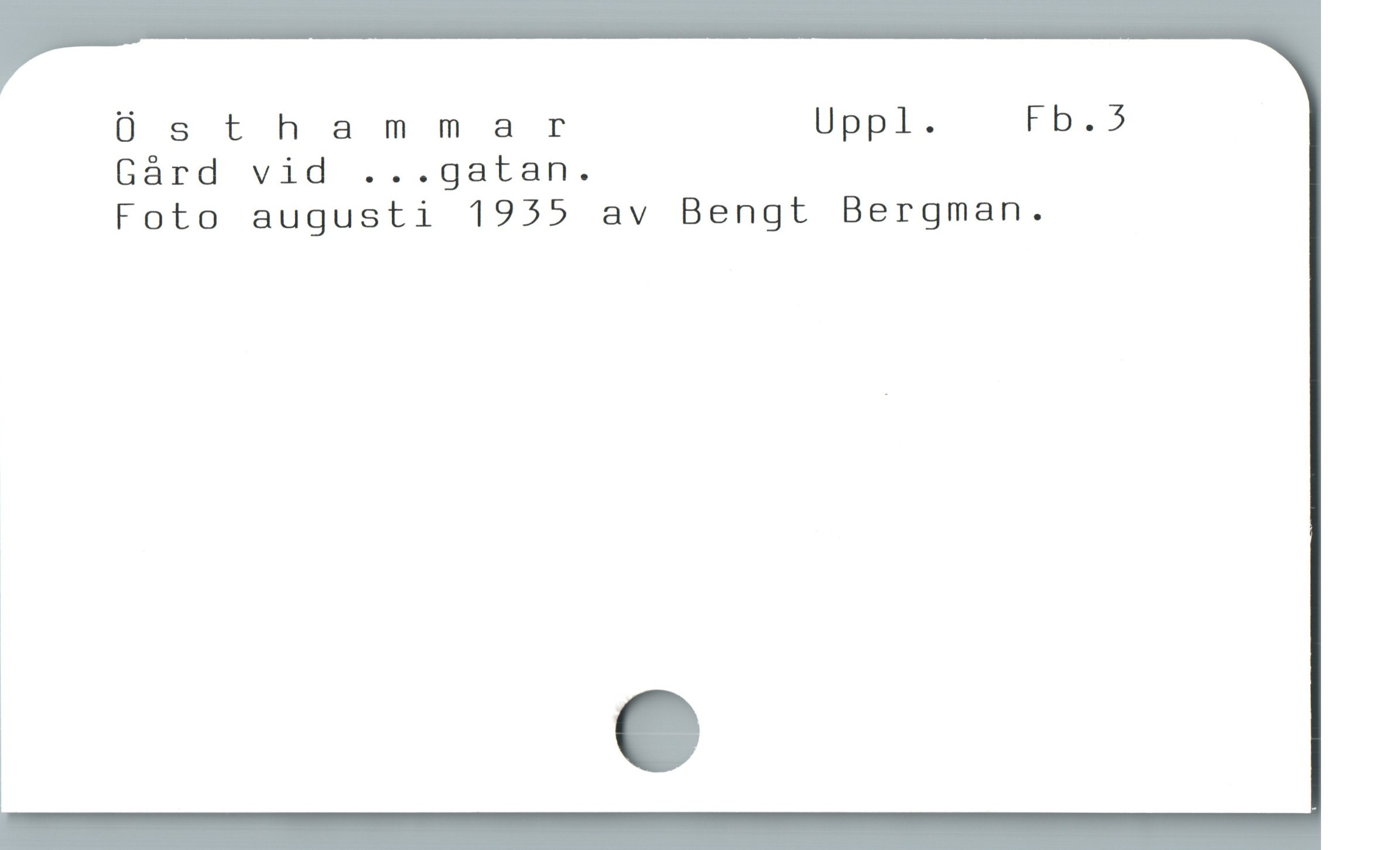1400x850 pixels.
Task: Click the word vid
Action: tap(289, 171)
